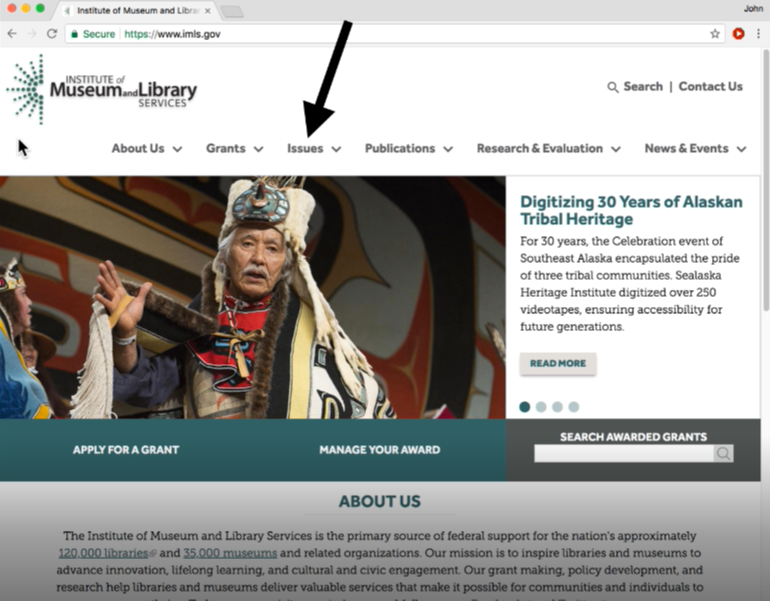Open the 120,000 libraries link
The width and height of the screenshot is (770, 601).
point(104,553)
